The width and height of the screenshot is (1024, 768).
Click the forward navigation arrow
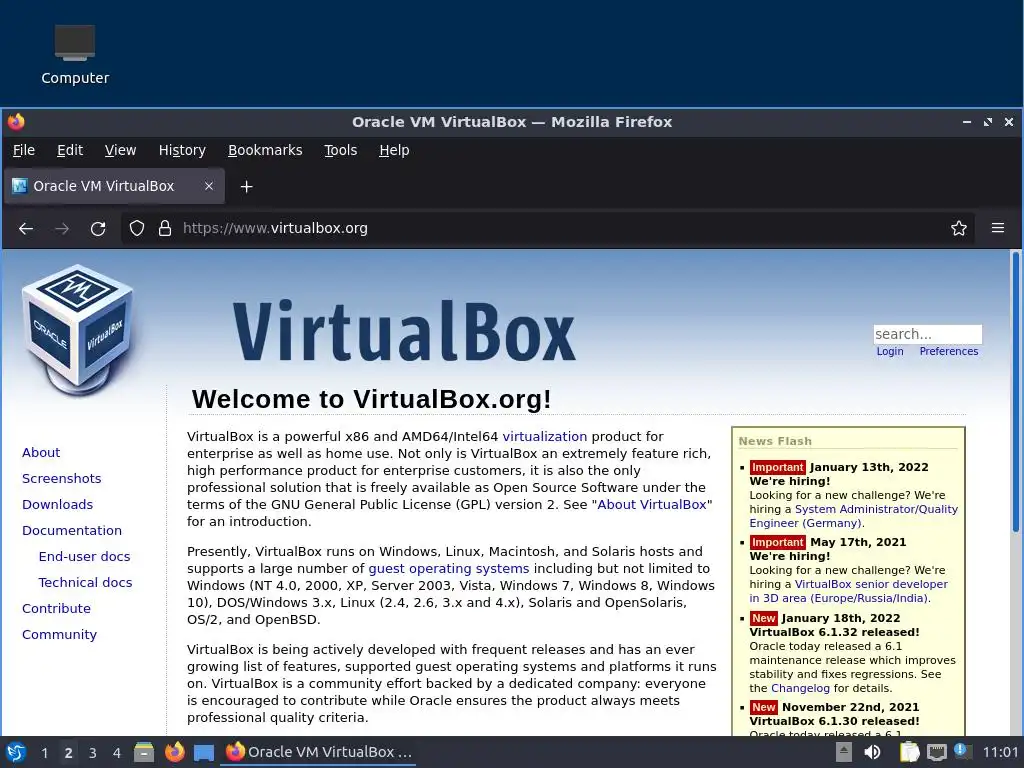click(62, 229)
